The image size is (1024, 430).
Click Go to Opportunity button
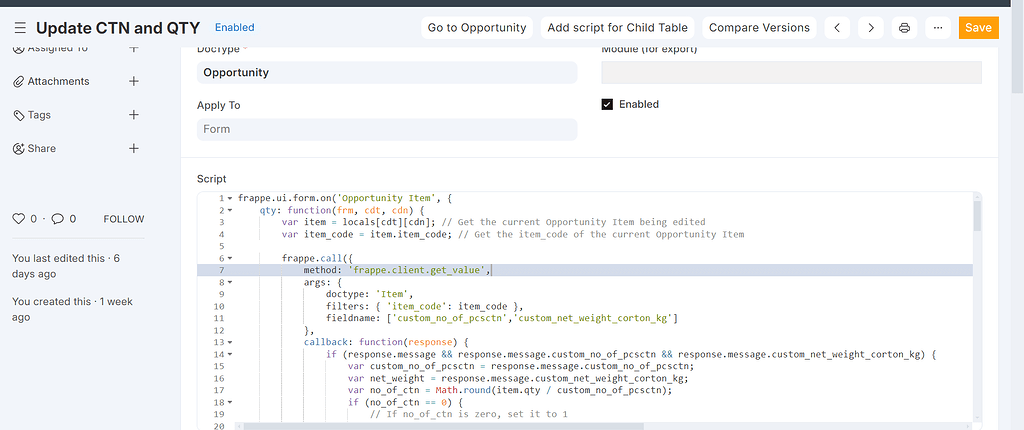(477, 28)
